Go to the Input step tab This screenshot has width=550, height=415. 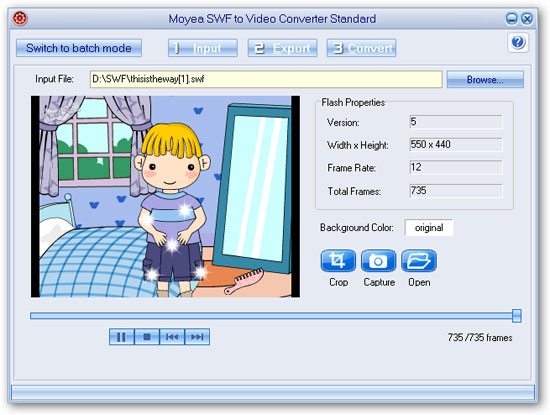click(203, 48)
